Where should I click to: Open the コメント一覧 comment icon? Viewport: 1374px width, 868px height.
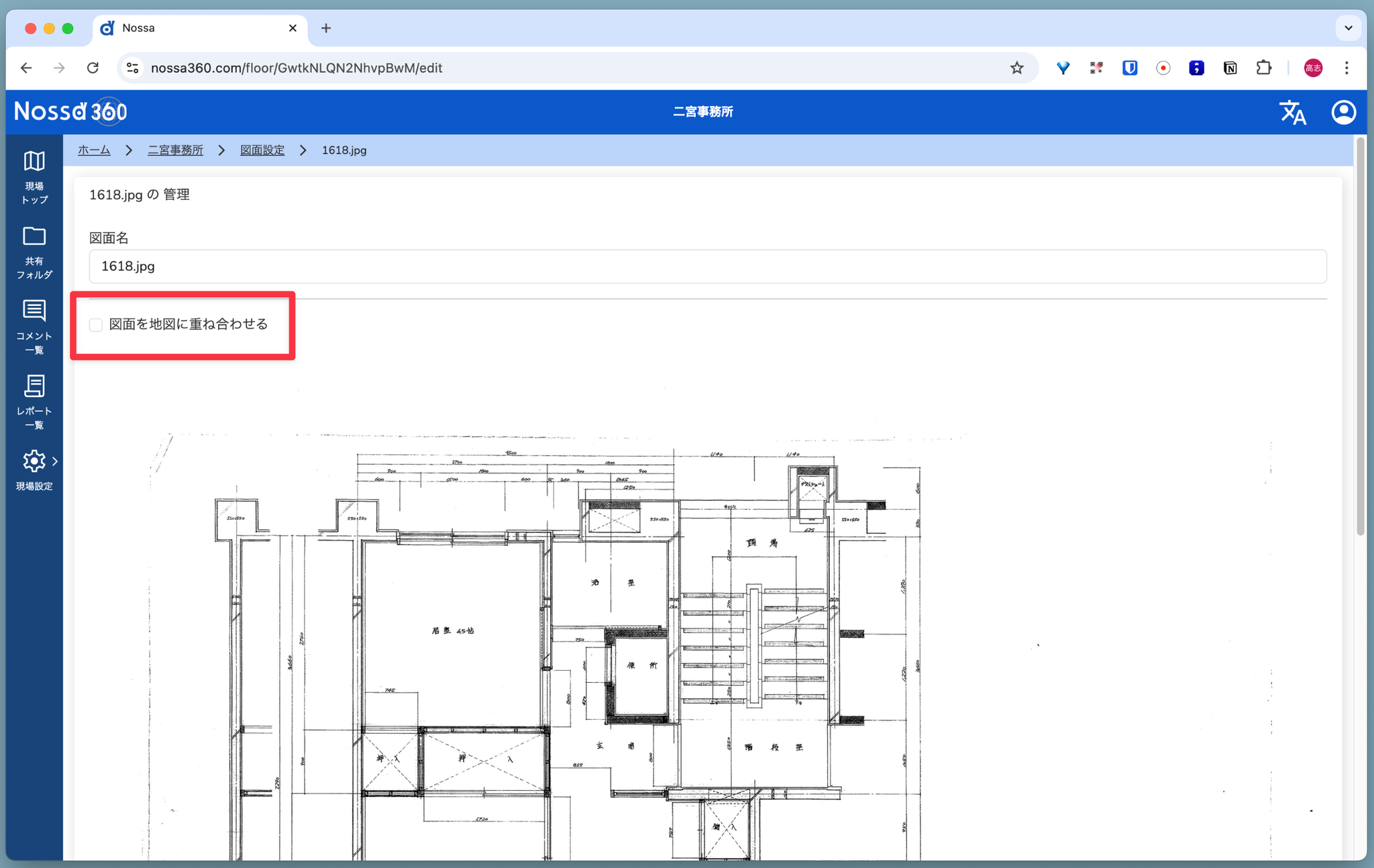[34, 311]
